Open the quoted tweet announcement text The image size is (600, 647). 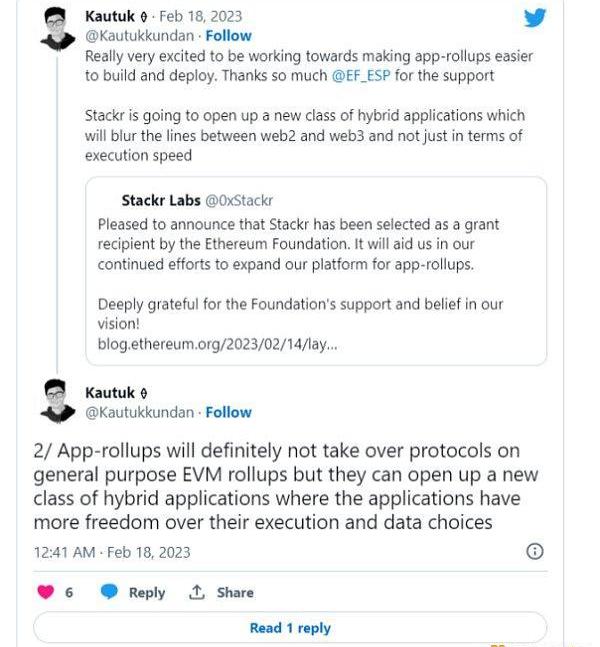298,244
